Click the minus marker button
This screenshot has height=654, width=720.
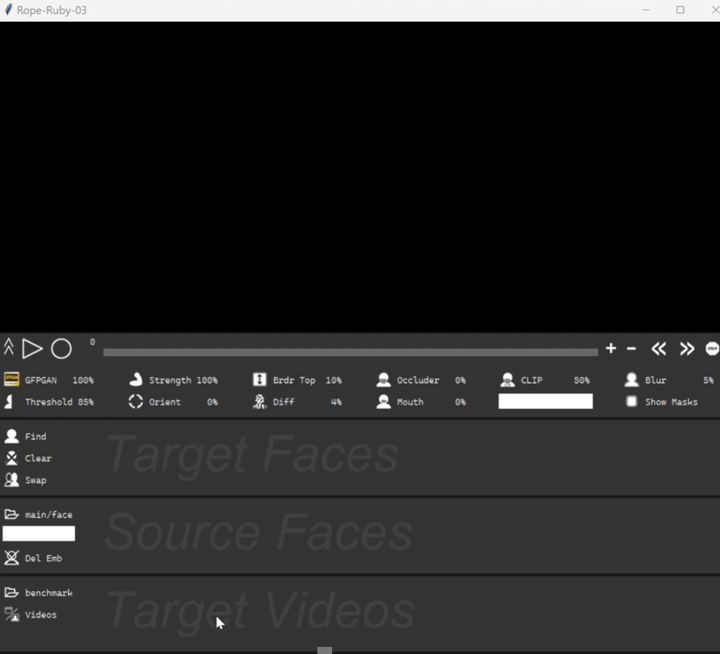631,349
